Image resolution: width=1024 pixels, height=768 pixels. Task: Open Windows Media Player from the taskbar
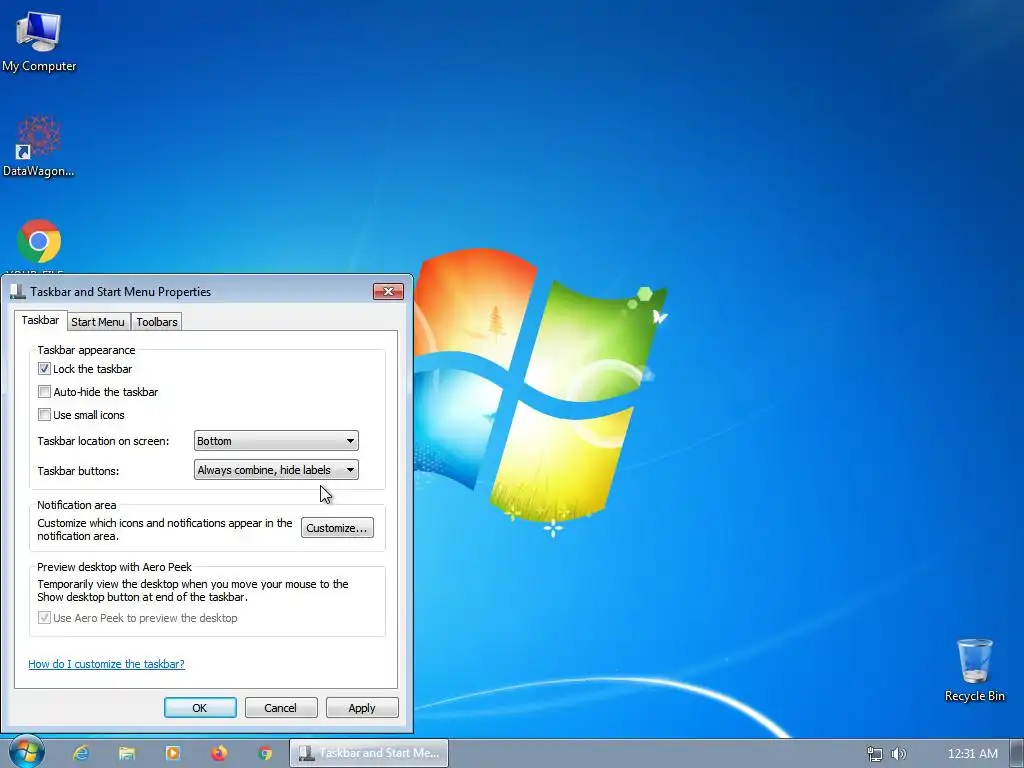pyautogui.click(x=173, y=753)
